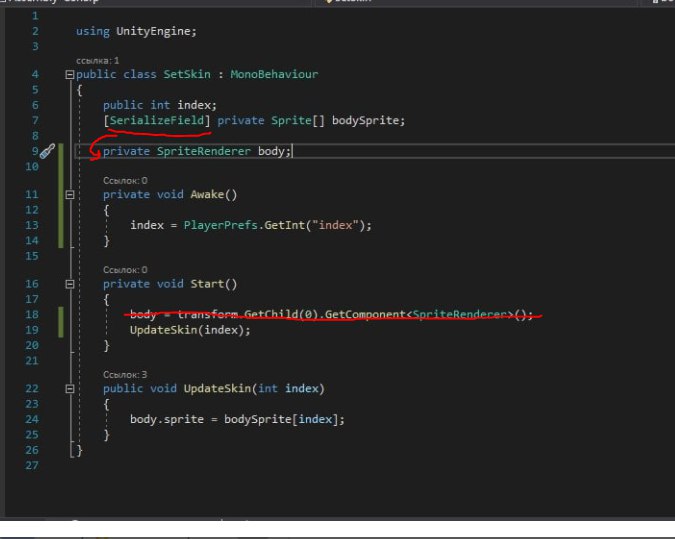This screenshot has height=539, width=675.
Task: Collapse the Awake method block
Action: [70, 195]
